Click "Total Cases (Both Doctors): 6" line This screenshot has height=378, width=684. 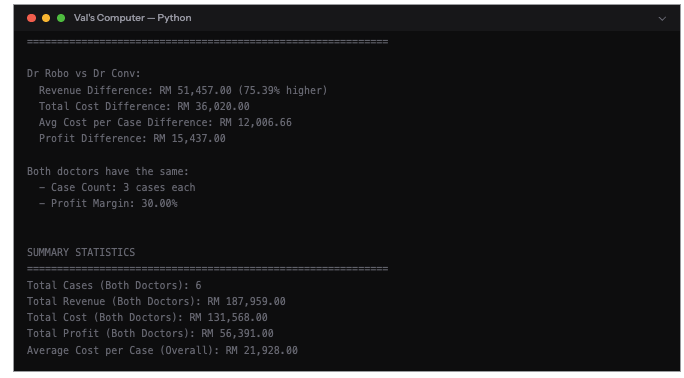coord(114,286)
